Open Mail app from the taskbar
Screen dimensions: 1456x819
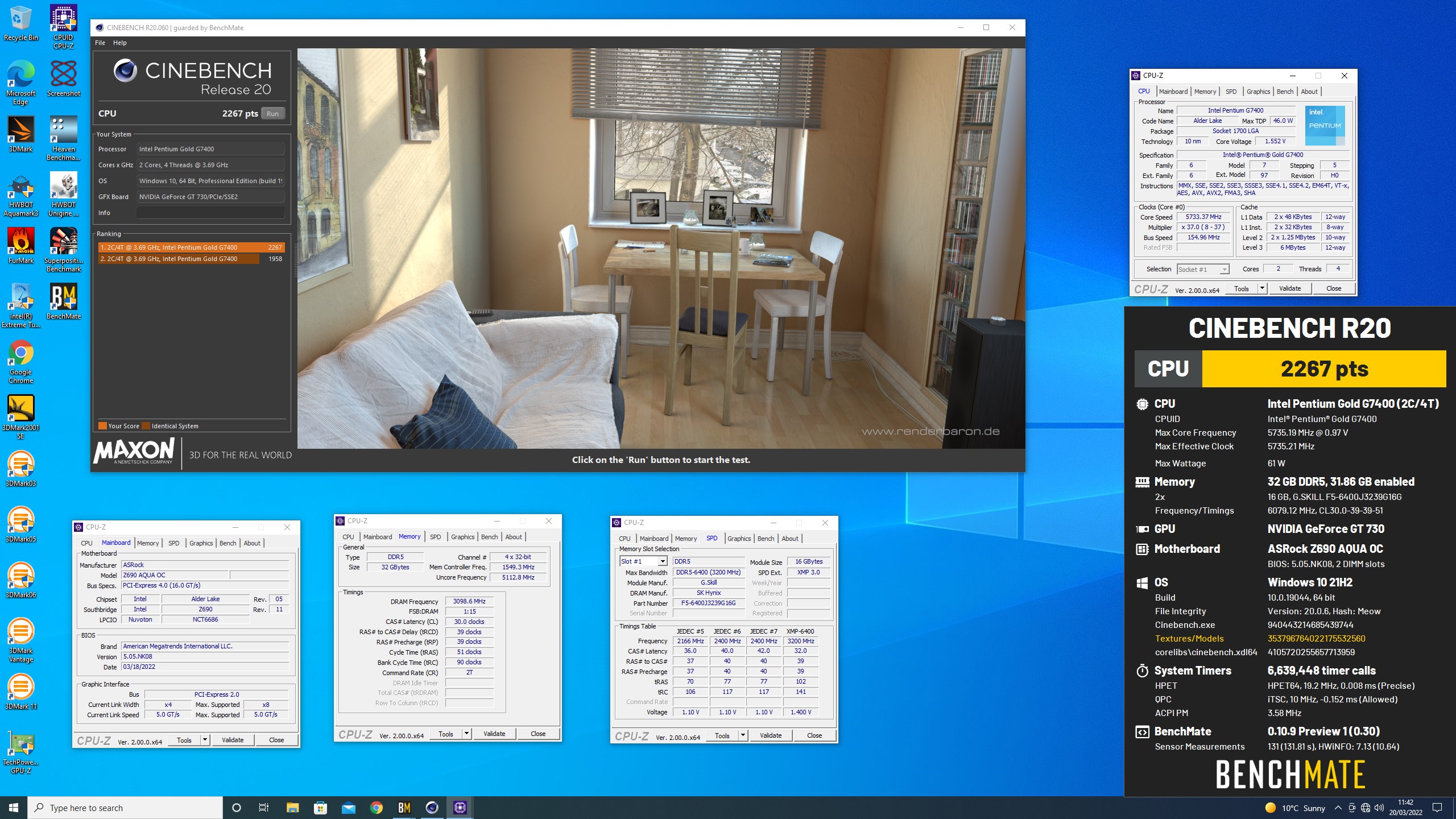(x=349, y=808)
